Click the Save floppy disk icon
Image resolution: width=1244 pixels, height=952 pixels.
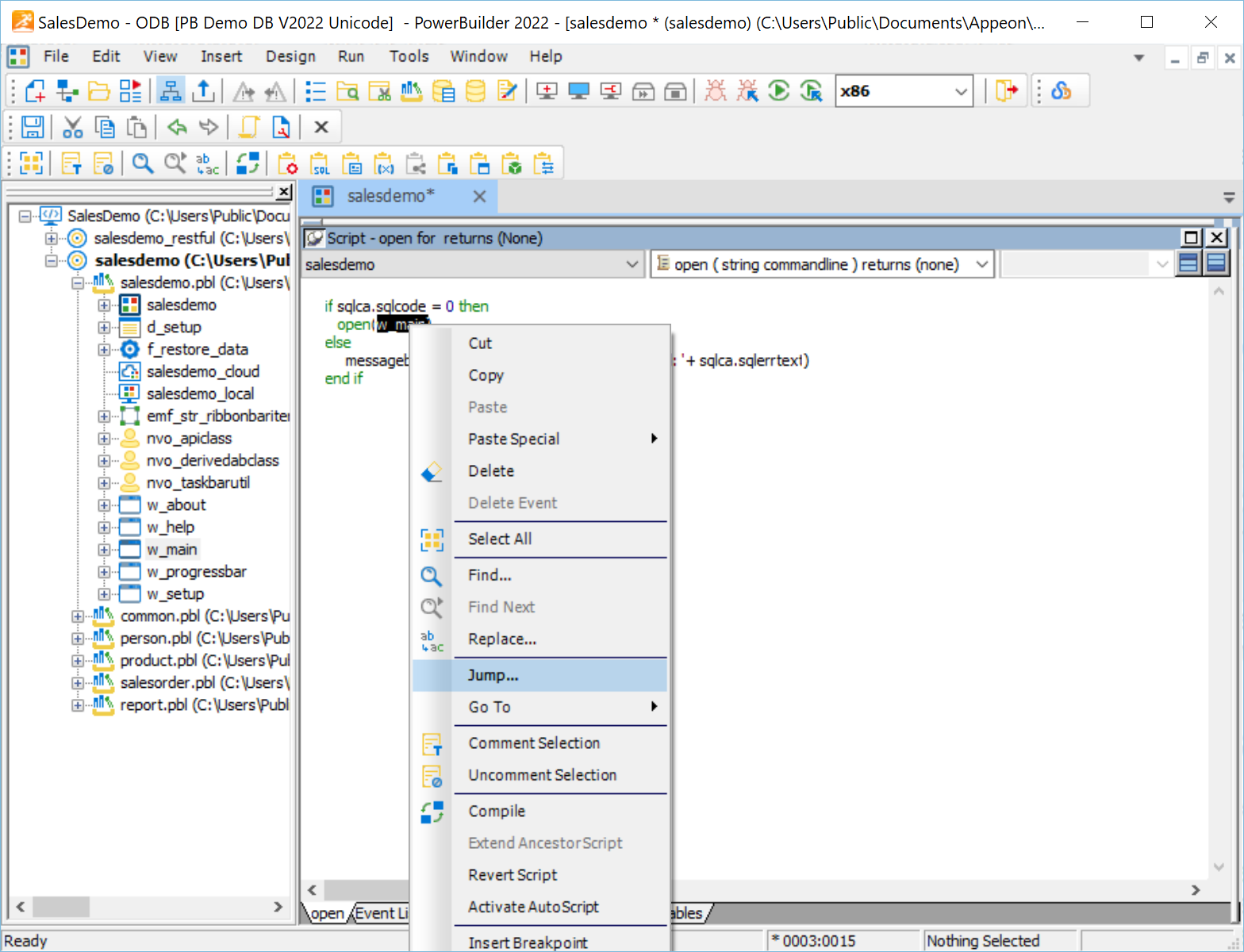33,127
